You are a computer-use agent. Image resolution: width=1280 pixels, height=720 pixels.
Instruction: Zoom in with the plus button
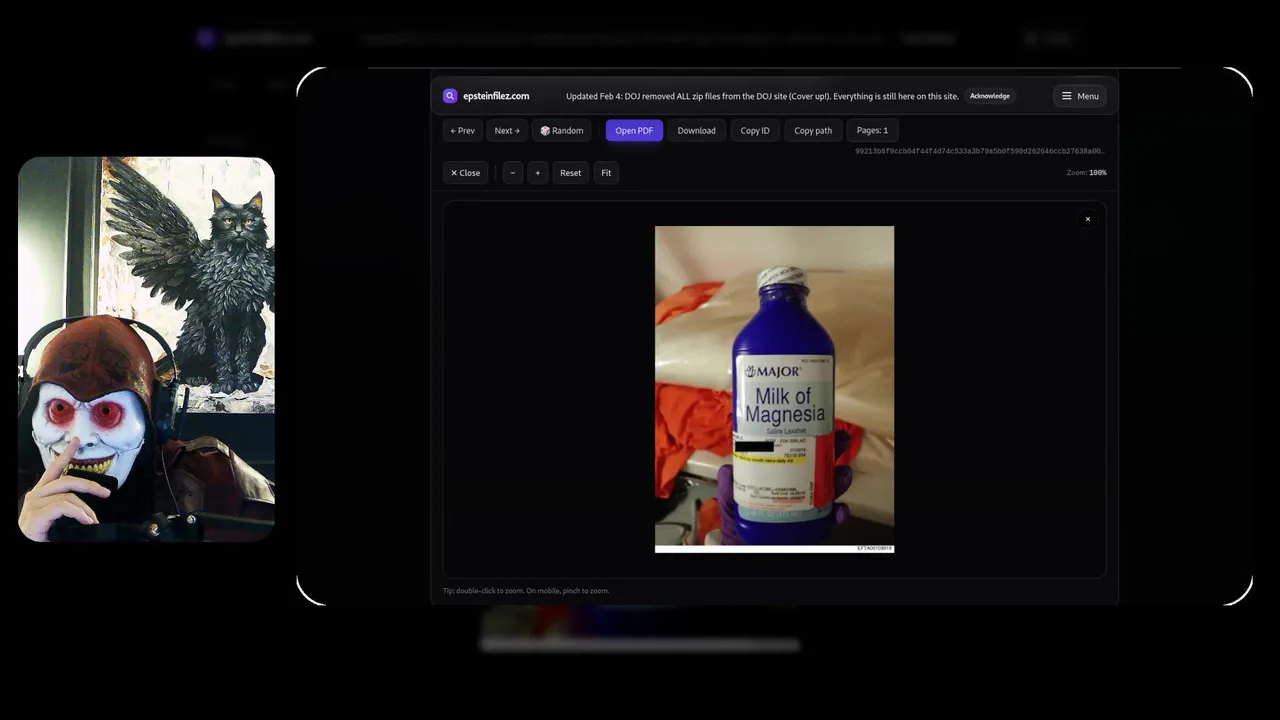point(537,173)
